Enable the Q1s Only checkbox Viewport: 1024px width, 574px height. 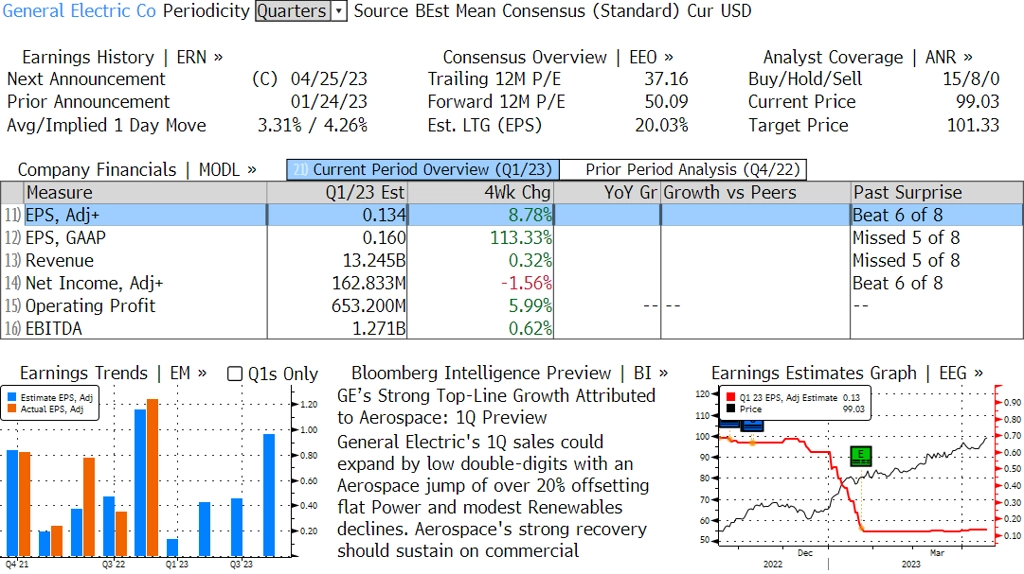point(234,374)
